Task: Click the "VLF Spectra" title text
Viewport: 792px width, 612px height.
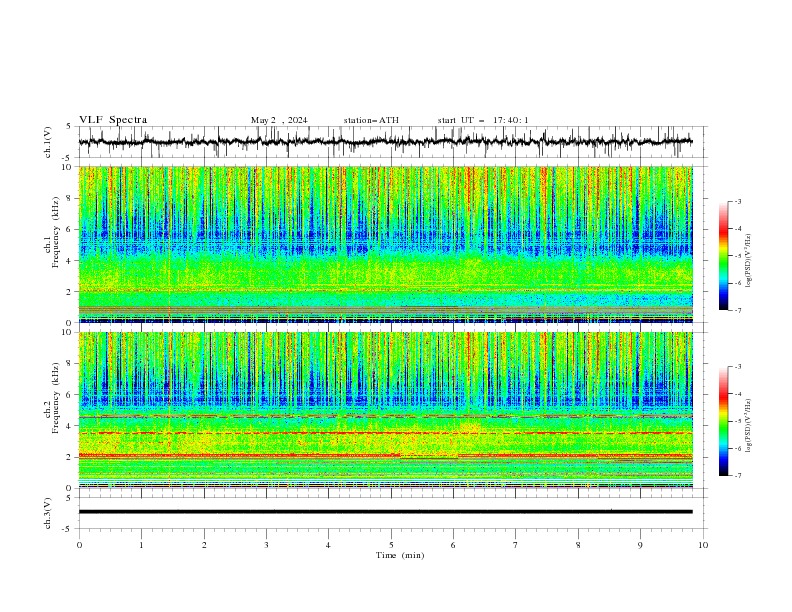Action: 113,120
